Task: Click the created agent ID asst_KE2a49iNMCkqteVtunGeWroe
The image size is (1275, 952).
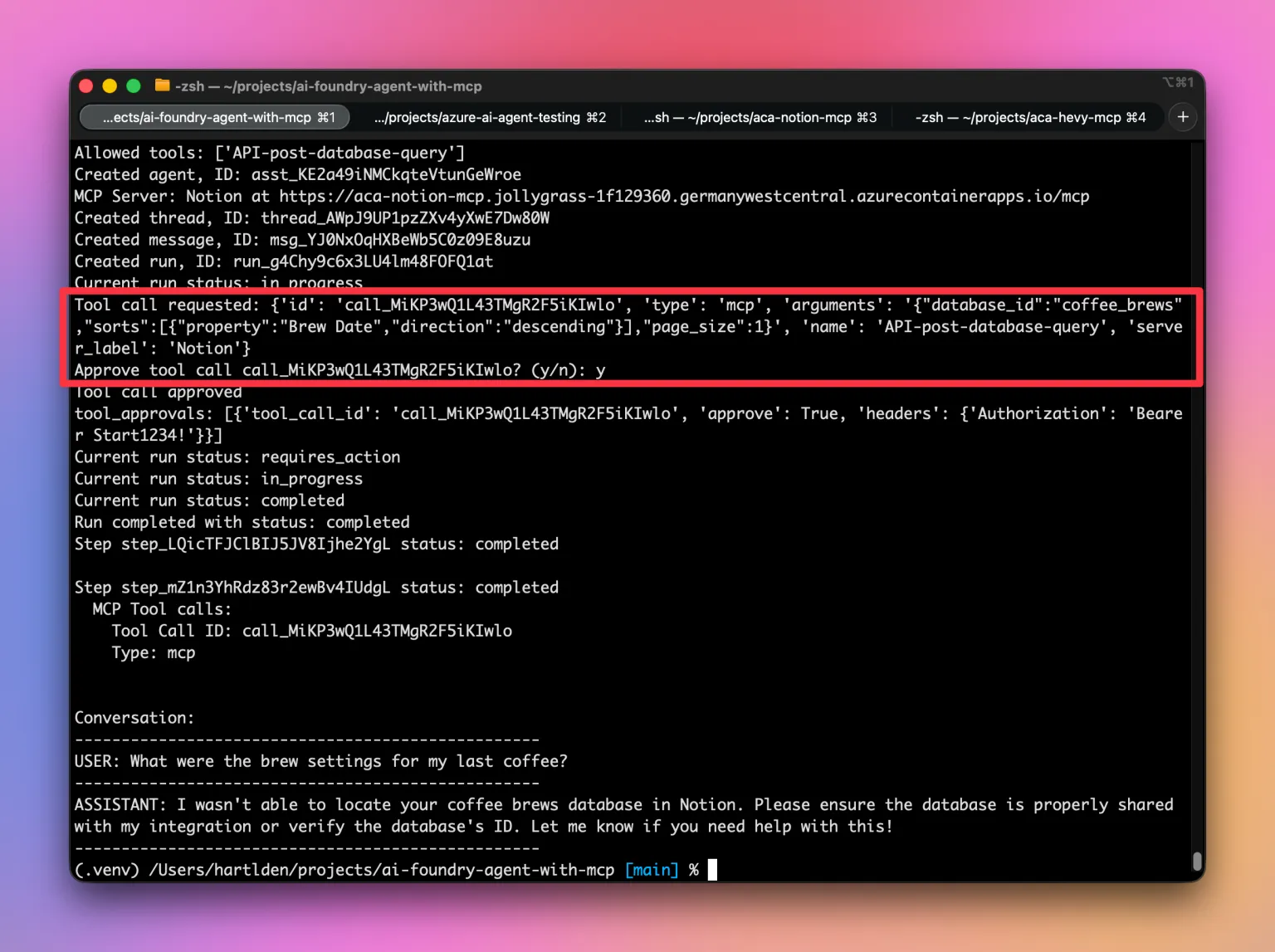Action: pos(386,175)
